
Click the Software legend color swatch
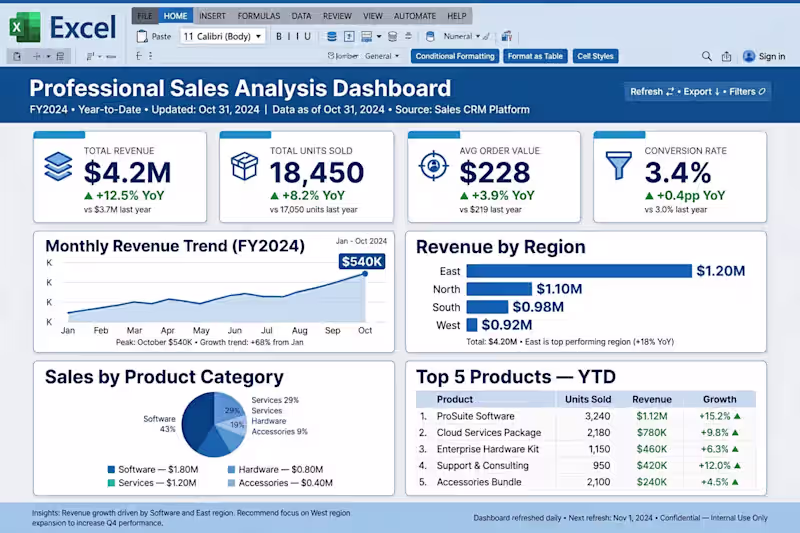coord(111,469)
